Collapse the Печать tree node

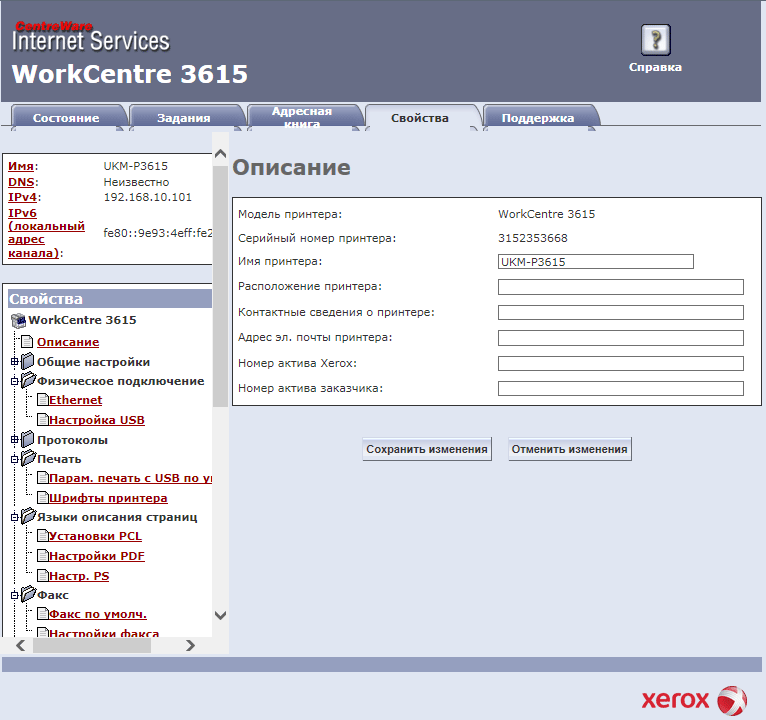tap(15, 459)
